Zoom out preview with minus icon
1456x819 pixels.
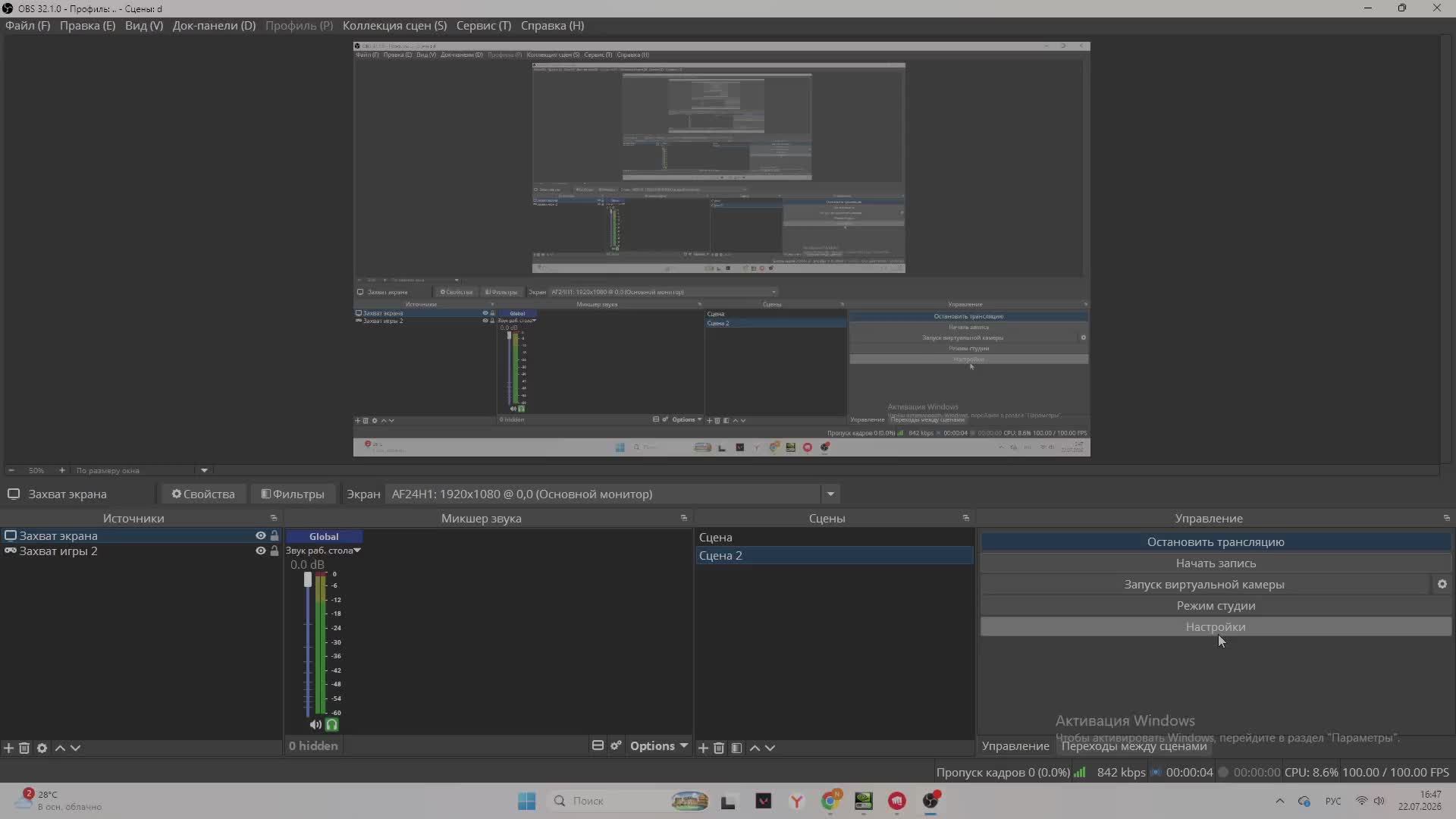pyautogui.click(x=11, y=470)
